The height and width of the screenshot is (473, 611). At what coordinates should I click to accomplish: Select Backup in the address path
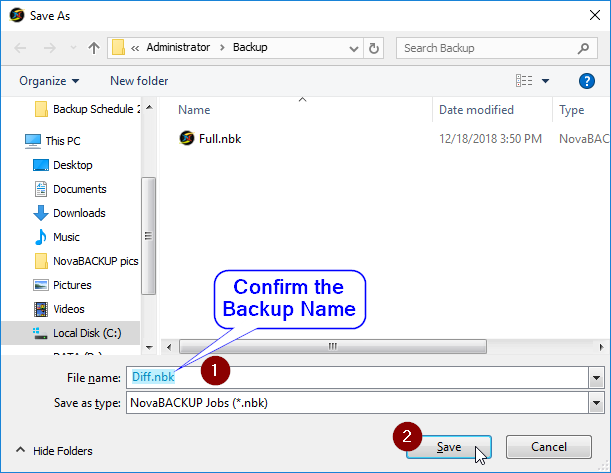pyautogui.click(x=250, y=48)
